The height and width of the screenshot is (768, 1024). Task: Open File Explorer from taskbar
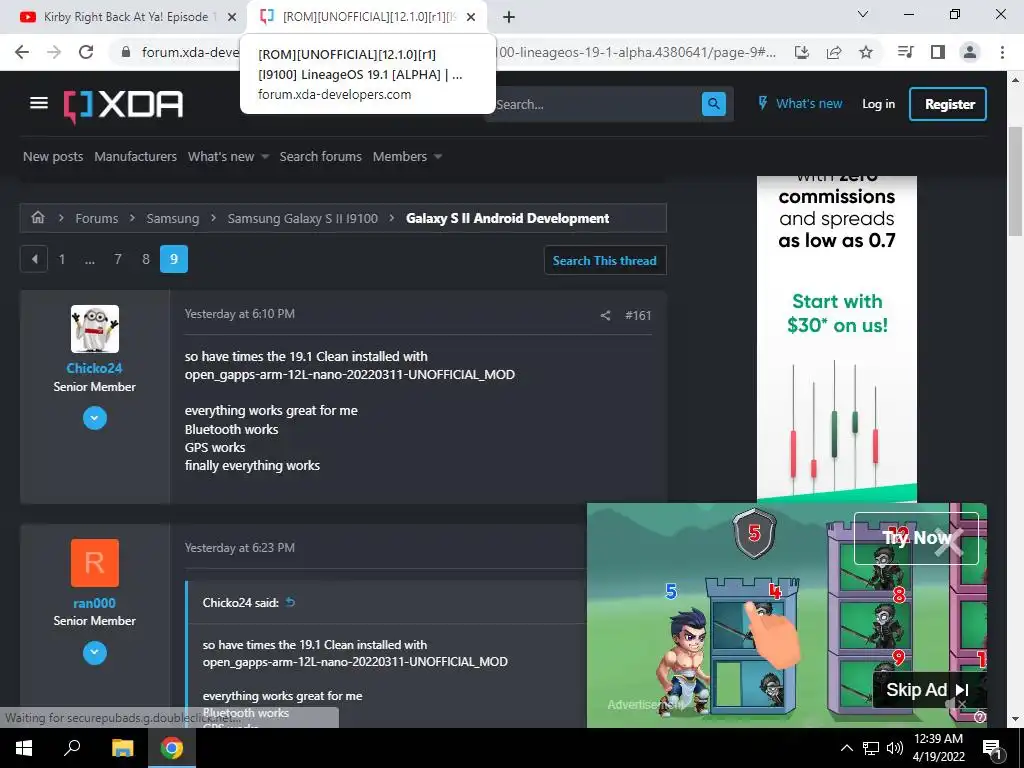click(122, 748)
